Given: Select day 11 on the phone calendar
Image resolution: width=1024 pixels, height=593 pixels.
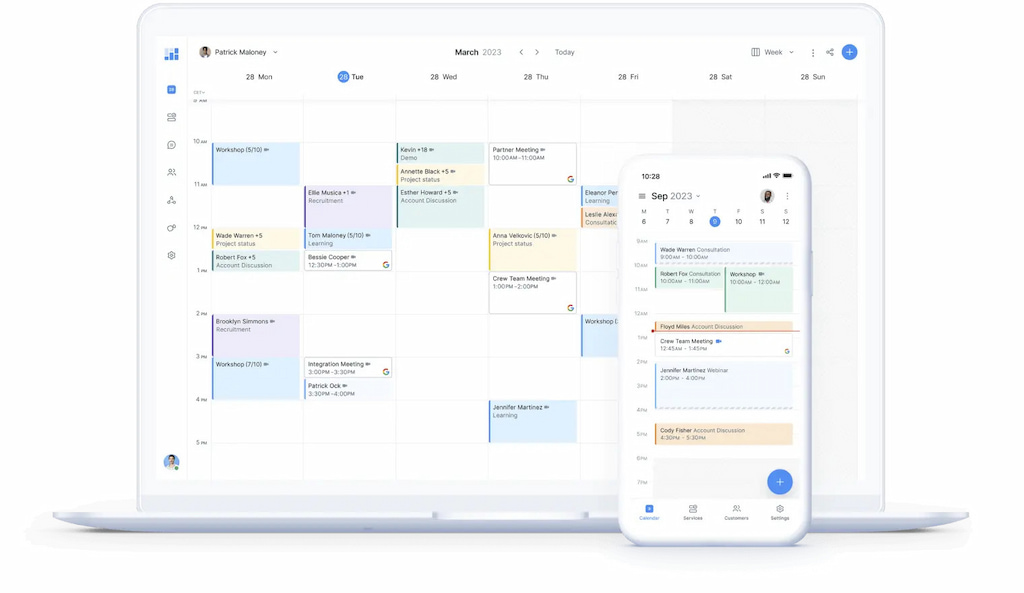Looking at the screenshot, I should coord(761,221).
